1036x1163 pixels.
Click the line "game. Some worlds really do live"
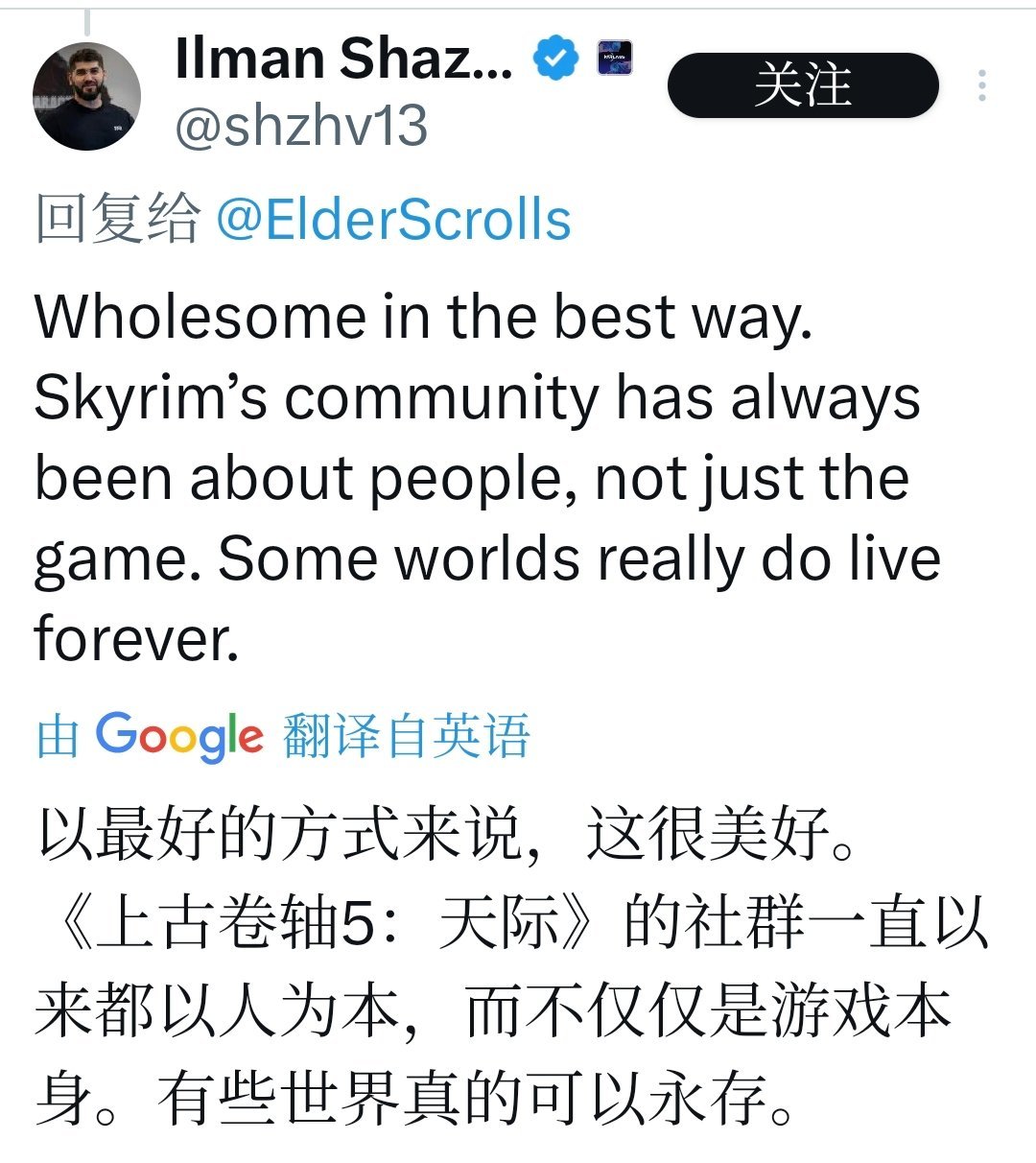[x=487, y=558]
